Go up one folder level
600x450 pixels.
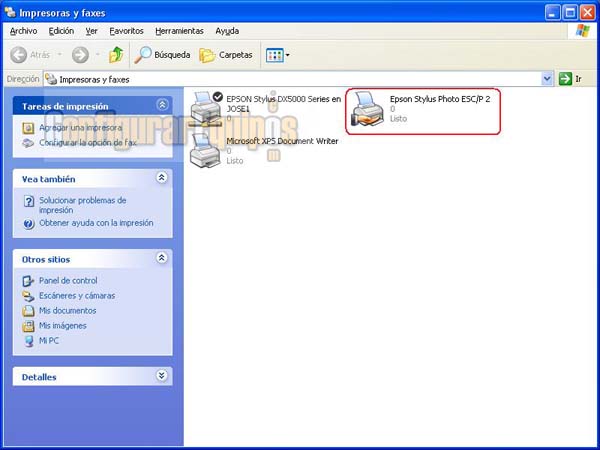(x=116, y=55)
